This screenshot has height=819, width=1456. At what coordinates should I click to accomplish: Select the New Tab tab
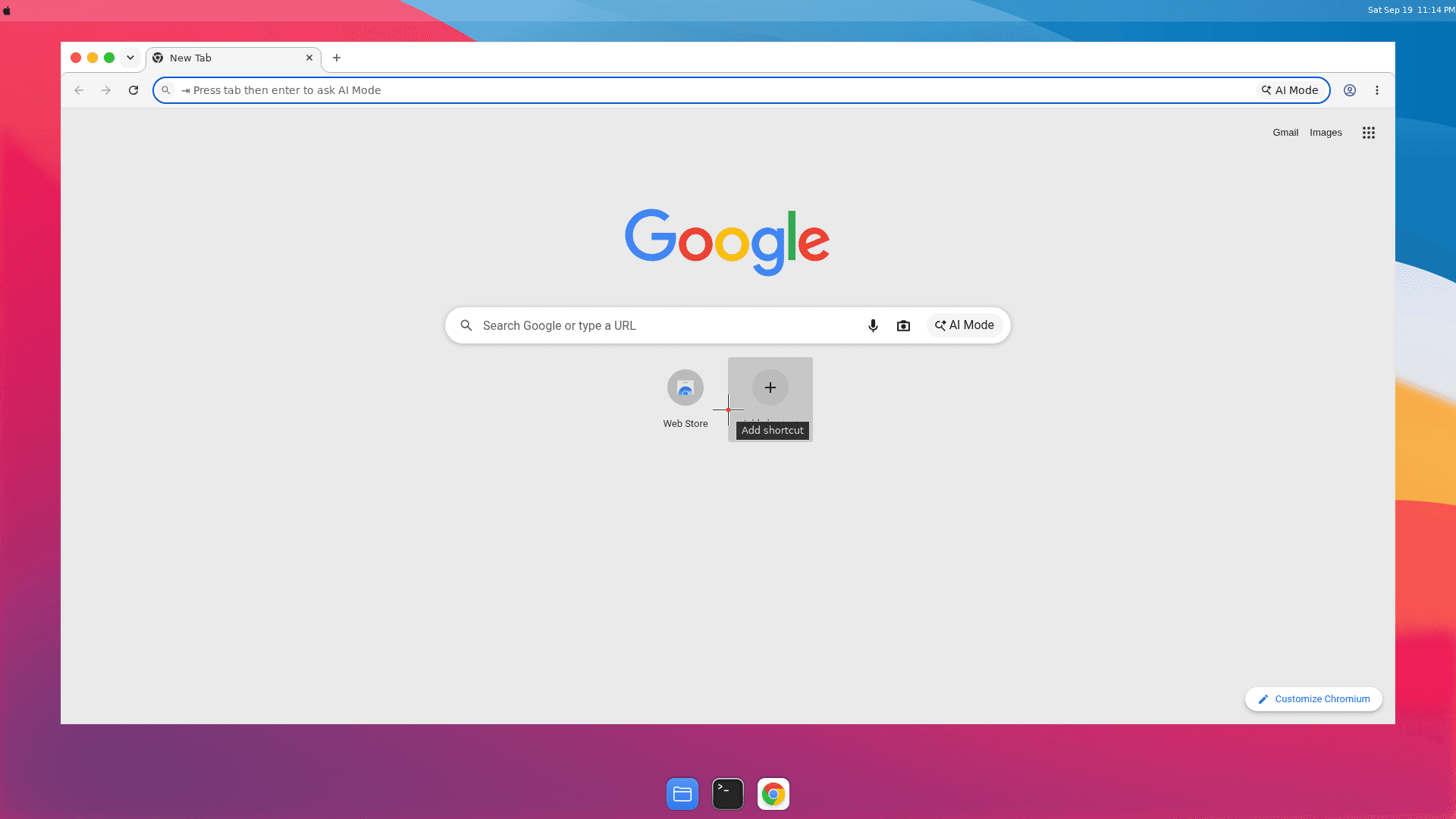[x=234, y=58]
